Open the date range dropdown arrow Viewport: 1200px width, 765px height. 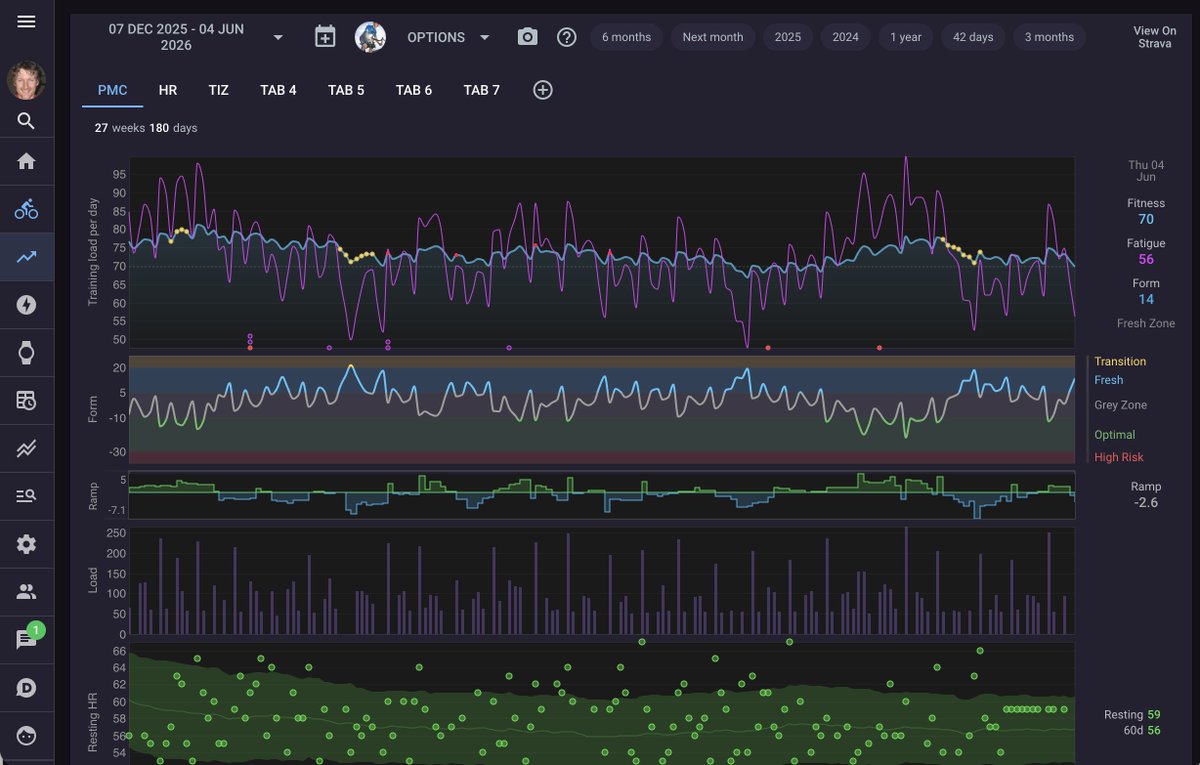point(278,37)
